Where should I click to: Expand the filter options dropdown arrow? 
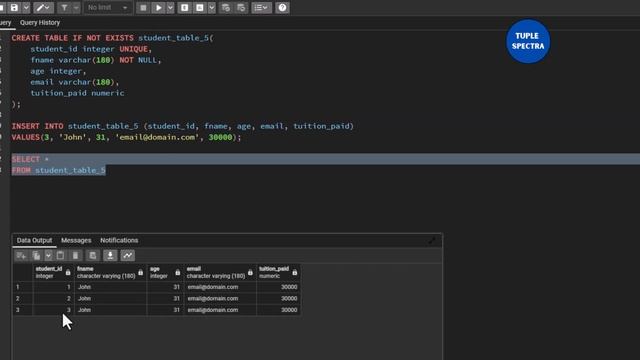click(x=76, y=7)
